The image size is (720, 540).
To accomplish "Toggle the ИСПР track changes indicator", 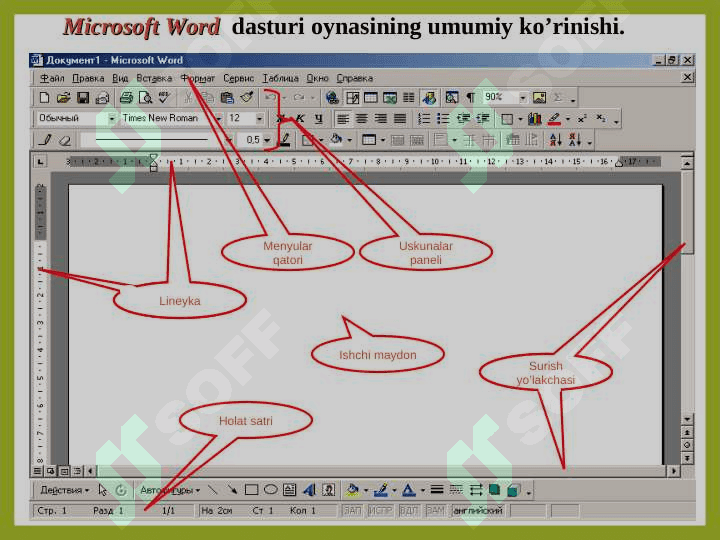I will coord(380,511).
